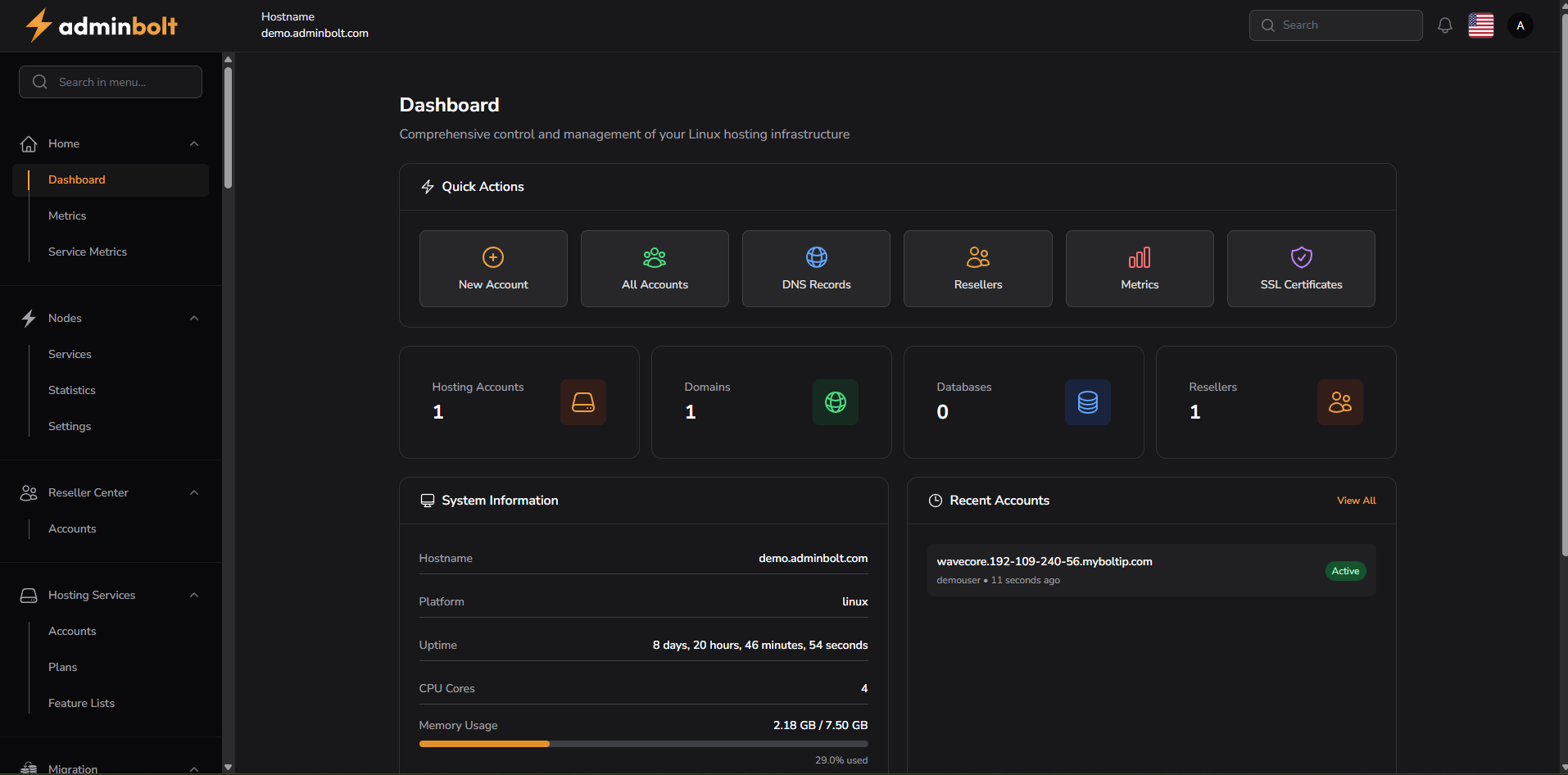Open the language selector flag

(1482, 25)
